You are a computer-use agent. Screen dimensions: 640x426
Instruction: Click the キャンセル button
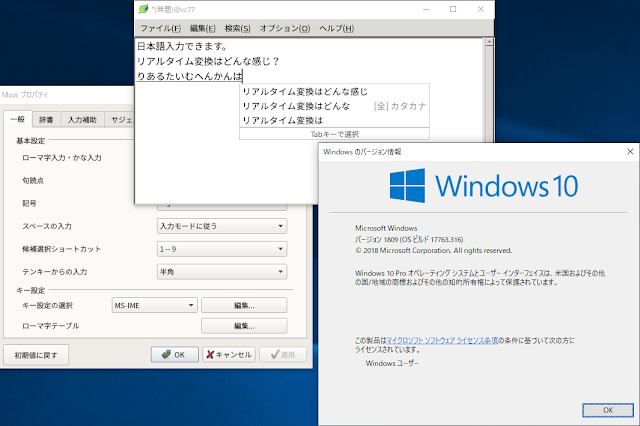229,355
